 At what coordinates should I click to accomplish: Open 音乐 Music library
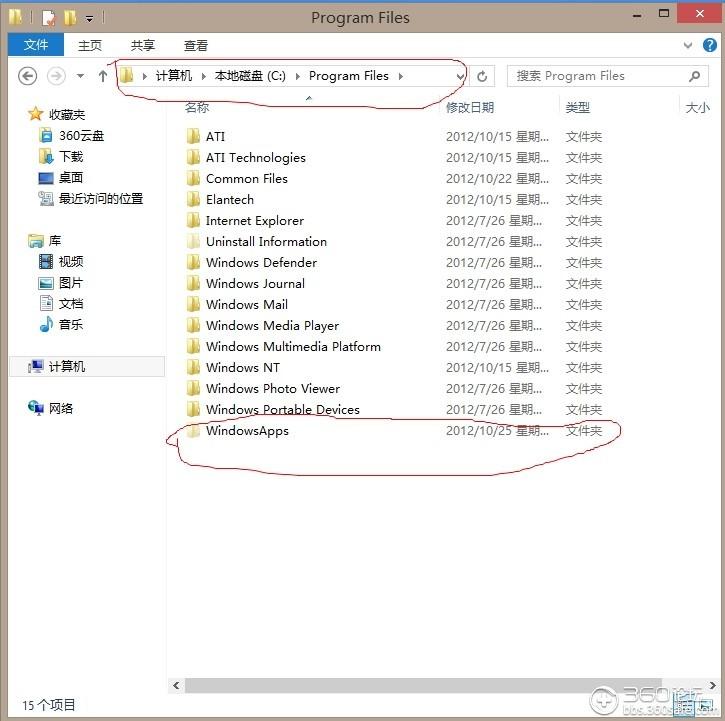pyautogui.click(x=71, y=324)
